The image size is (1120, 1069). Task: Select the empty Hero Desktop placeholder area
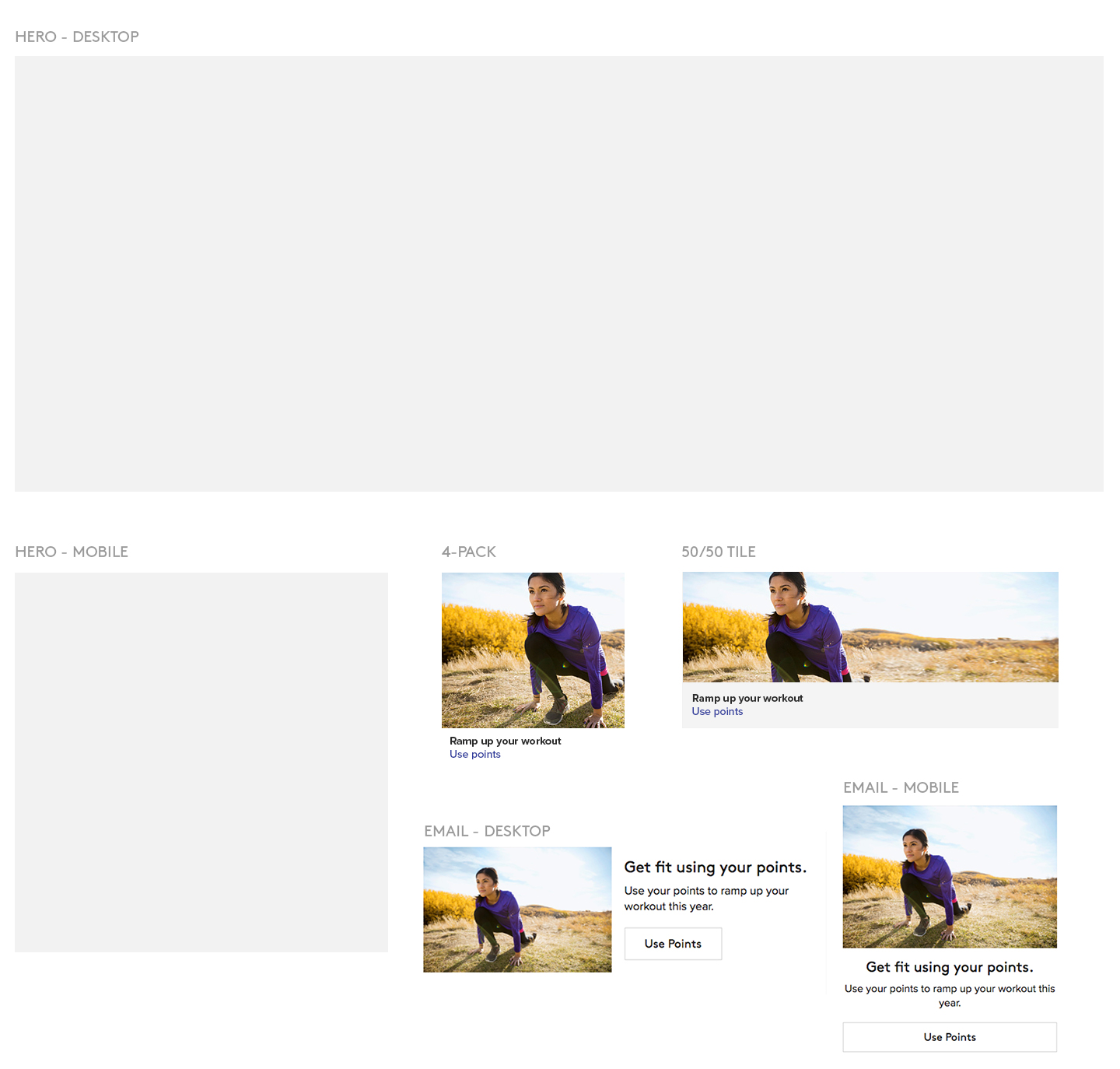[x=558, y=274]
